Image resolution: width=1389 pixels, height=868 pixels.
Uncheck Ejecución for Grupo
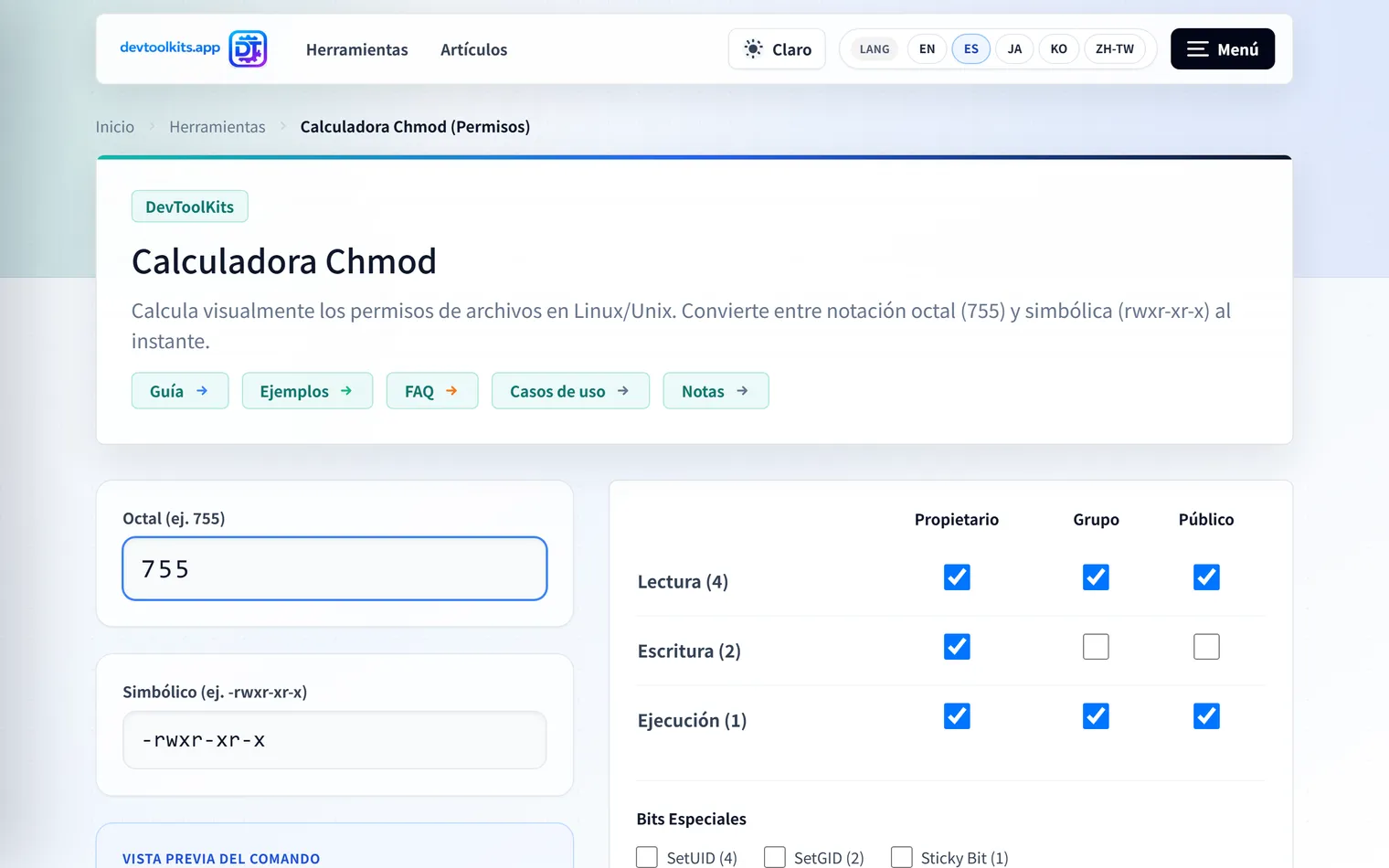pos(1096,716)
